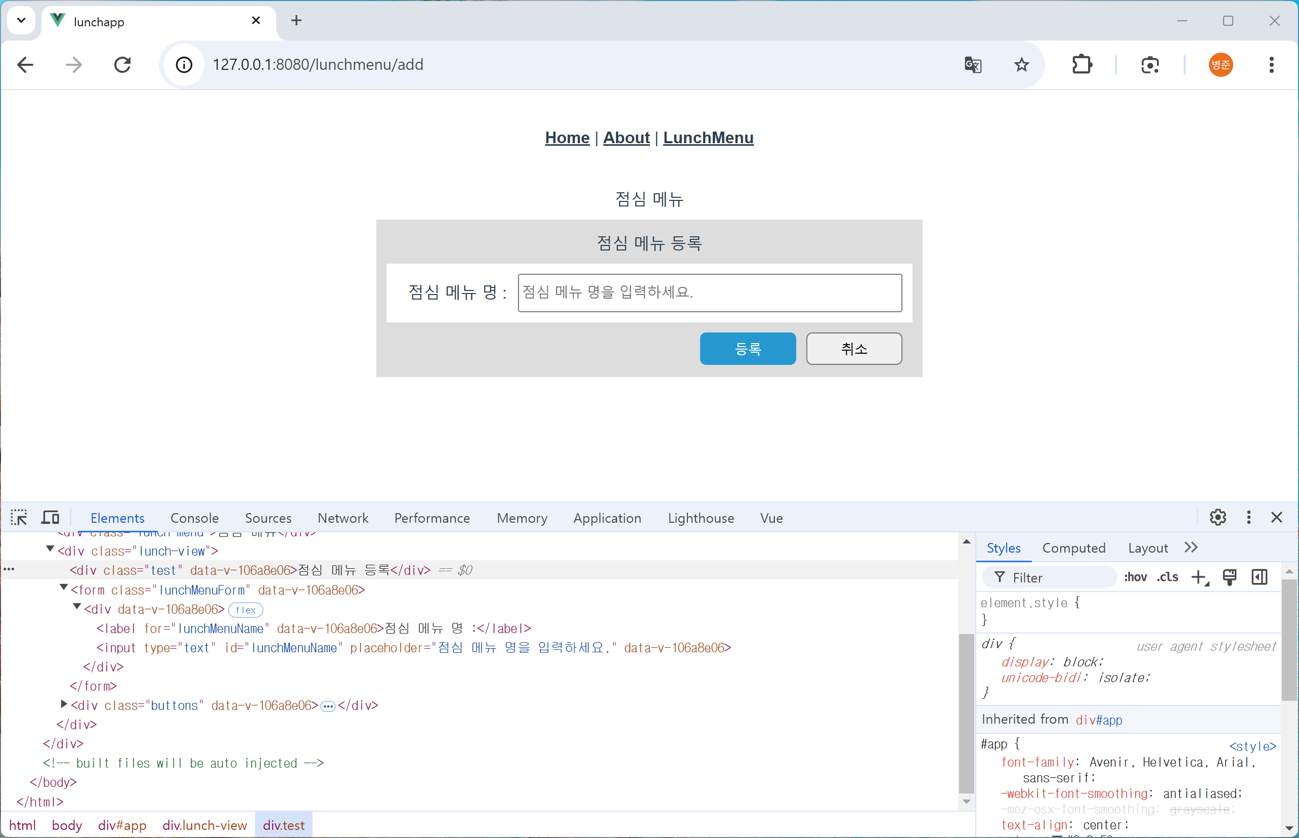Open Chrome's three-dot menu

click(1271, 65)
